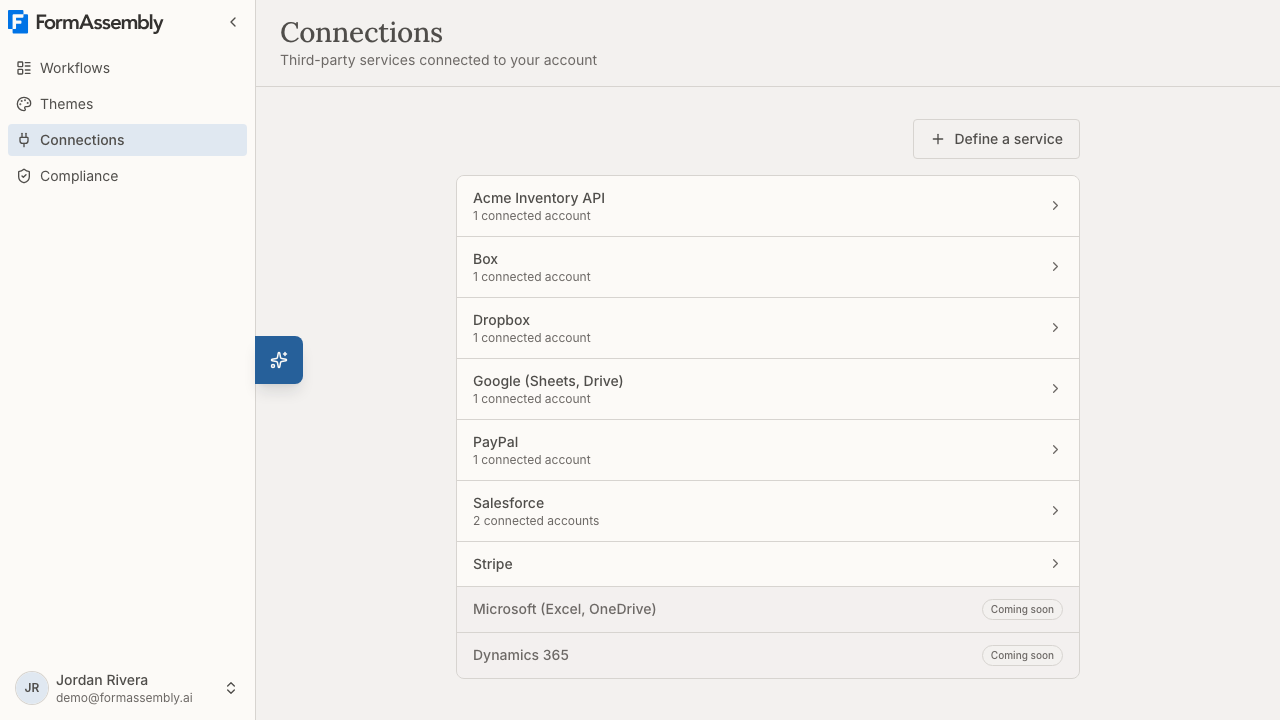
Task: Navigate to Compliance section
Action: tap(127, 176)
